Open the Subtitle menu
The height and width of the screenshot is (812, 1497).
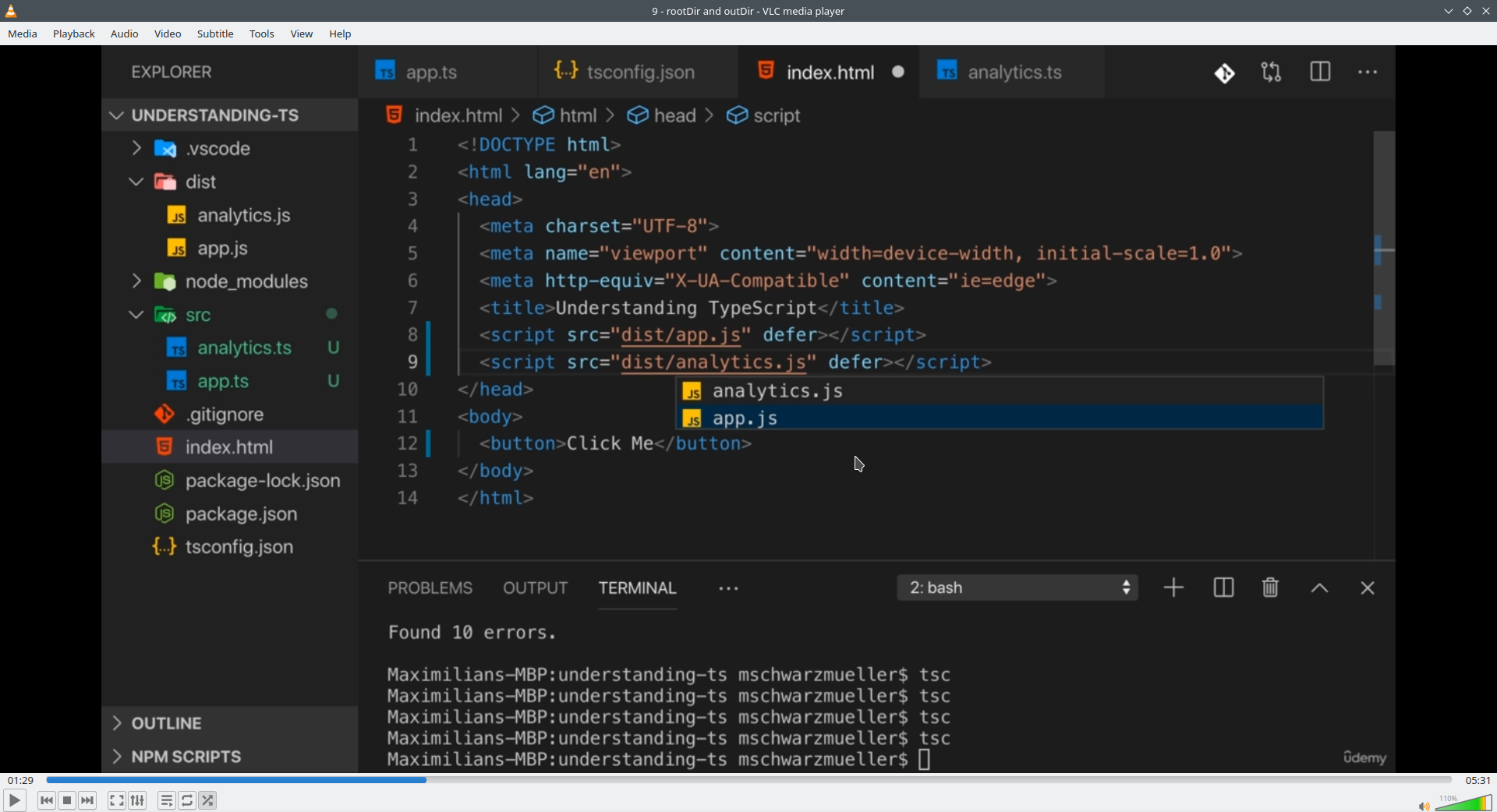[x=215, y=34]
